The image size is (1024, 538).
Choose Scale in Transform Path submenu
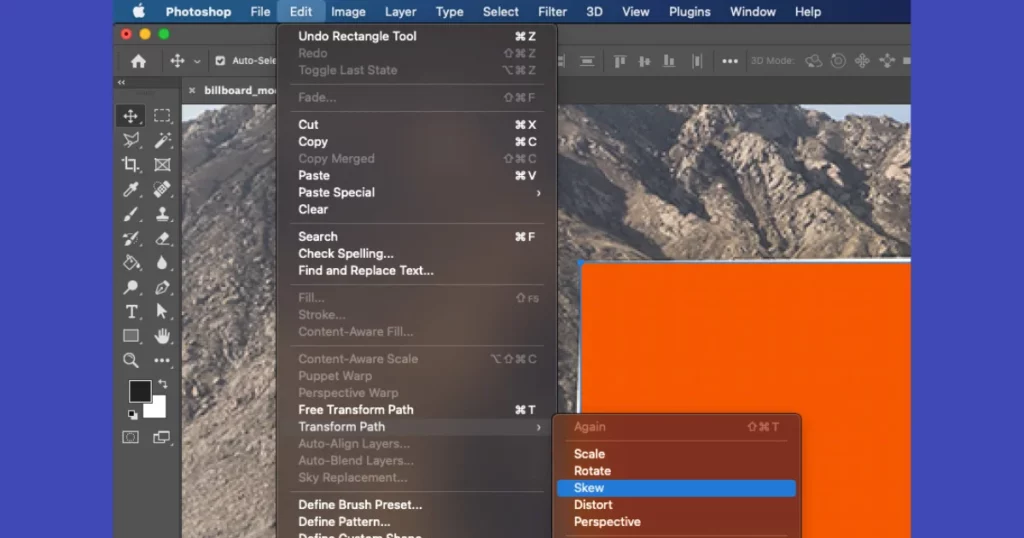point(677,454)
